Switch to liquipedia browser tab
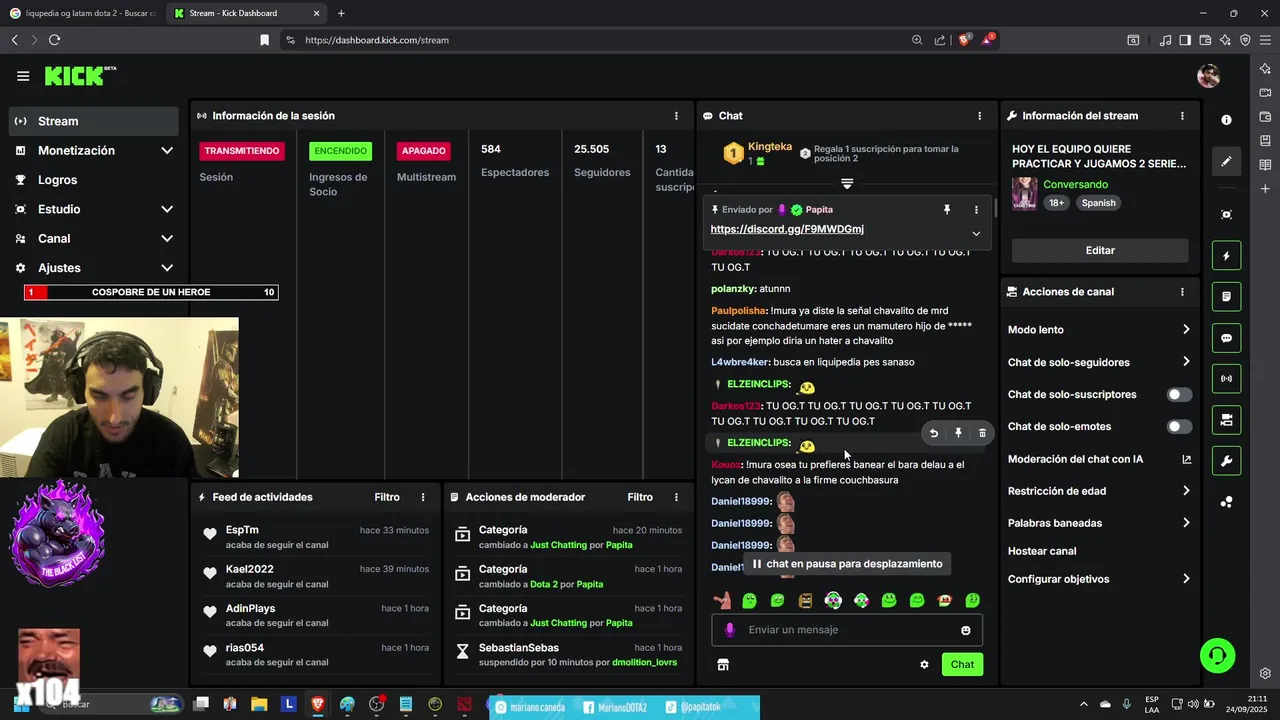1280x720 pixels. [x=82, y=13]
